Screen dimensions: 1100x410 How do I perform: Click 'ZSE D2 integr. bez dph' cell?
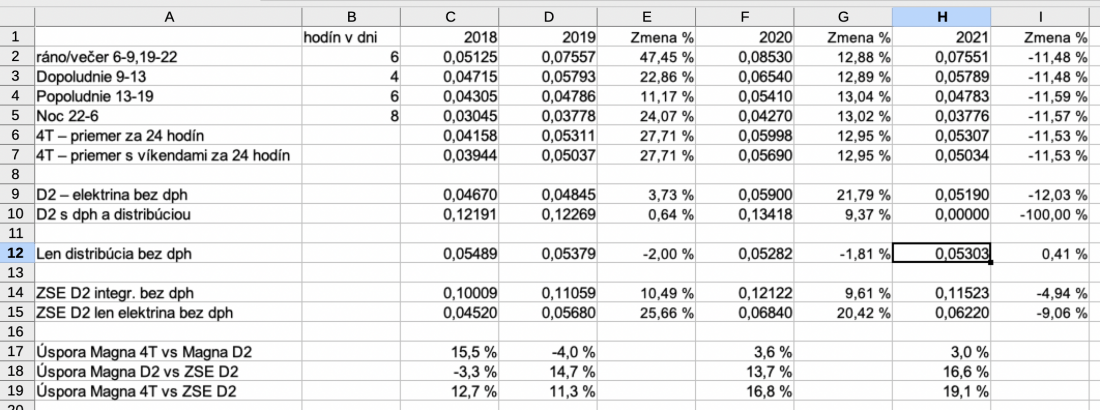[x=168, y=293]
